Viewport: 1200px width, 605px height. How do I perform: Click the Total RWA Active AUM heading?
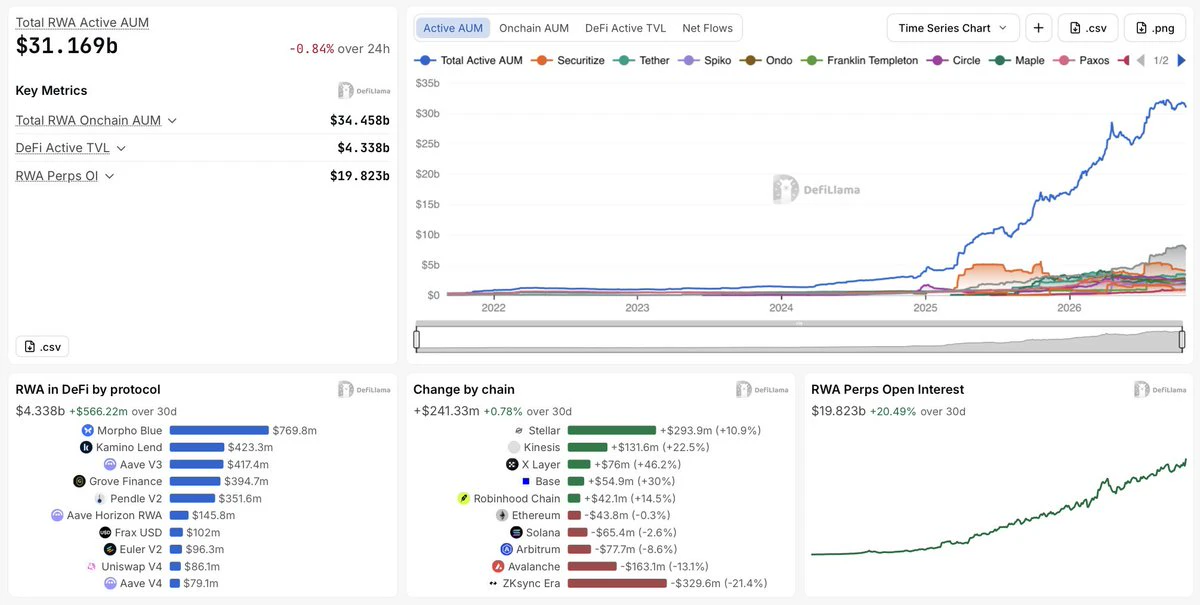pyautogui.click(x=82, y=22)
